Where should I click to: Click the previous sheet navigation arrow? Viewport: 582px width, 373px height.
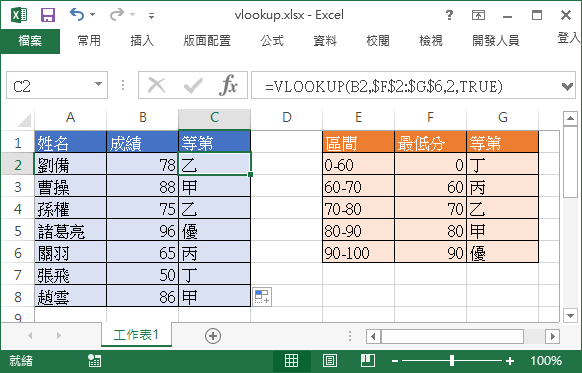30,336
